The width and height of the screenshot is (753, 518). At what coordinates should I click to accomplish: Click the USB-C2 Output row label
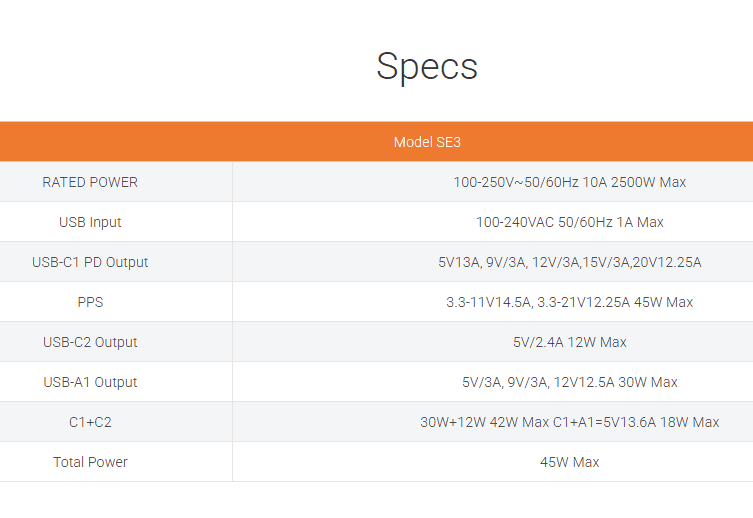(x=90, y=342)
